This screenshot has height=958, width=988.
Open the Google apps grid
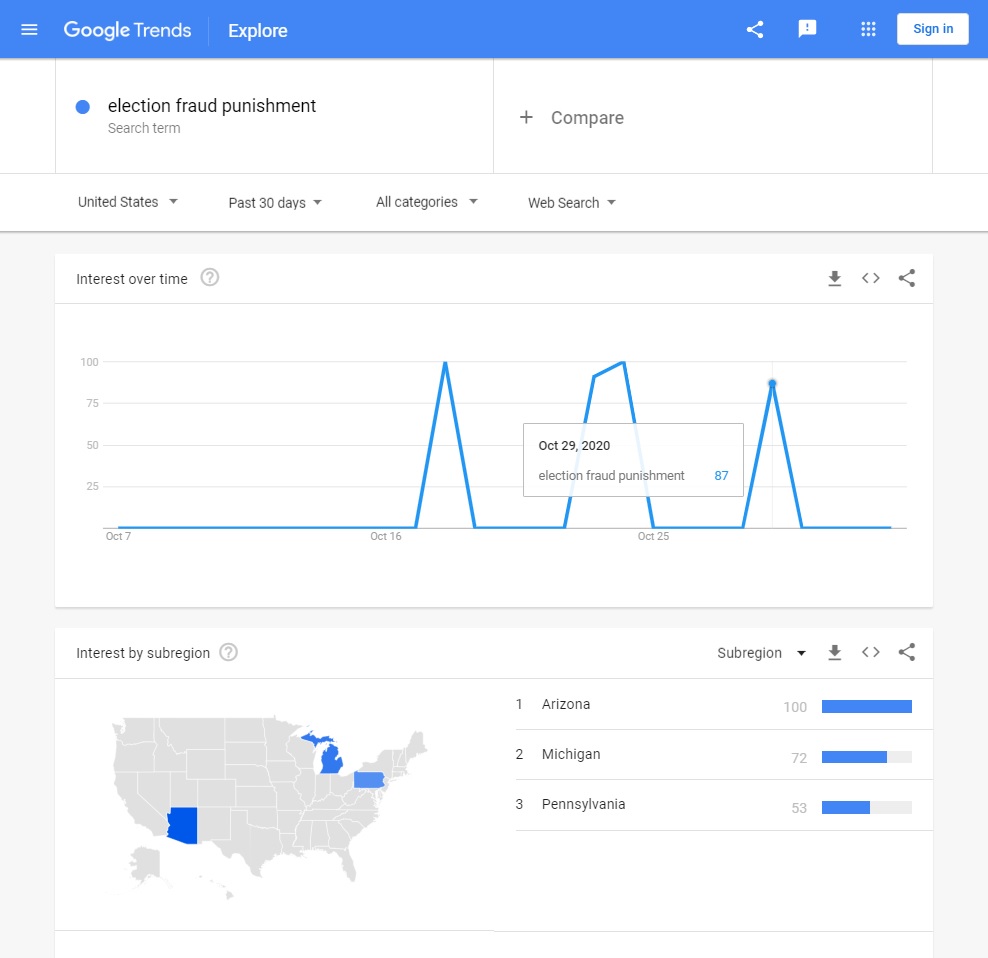[868, 29]
